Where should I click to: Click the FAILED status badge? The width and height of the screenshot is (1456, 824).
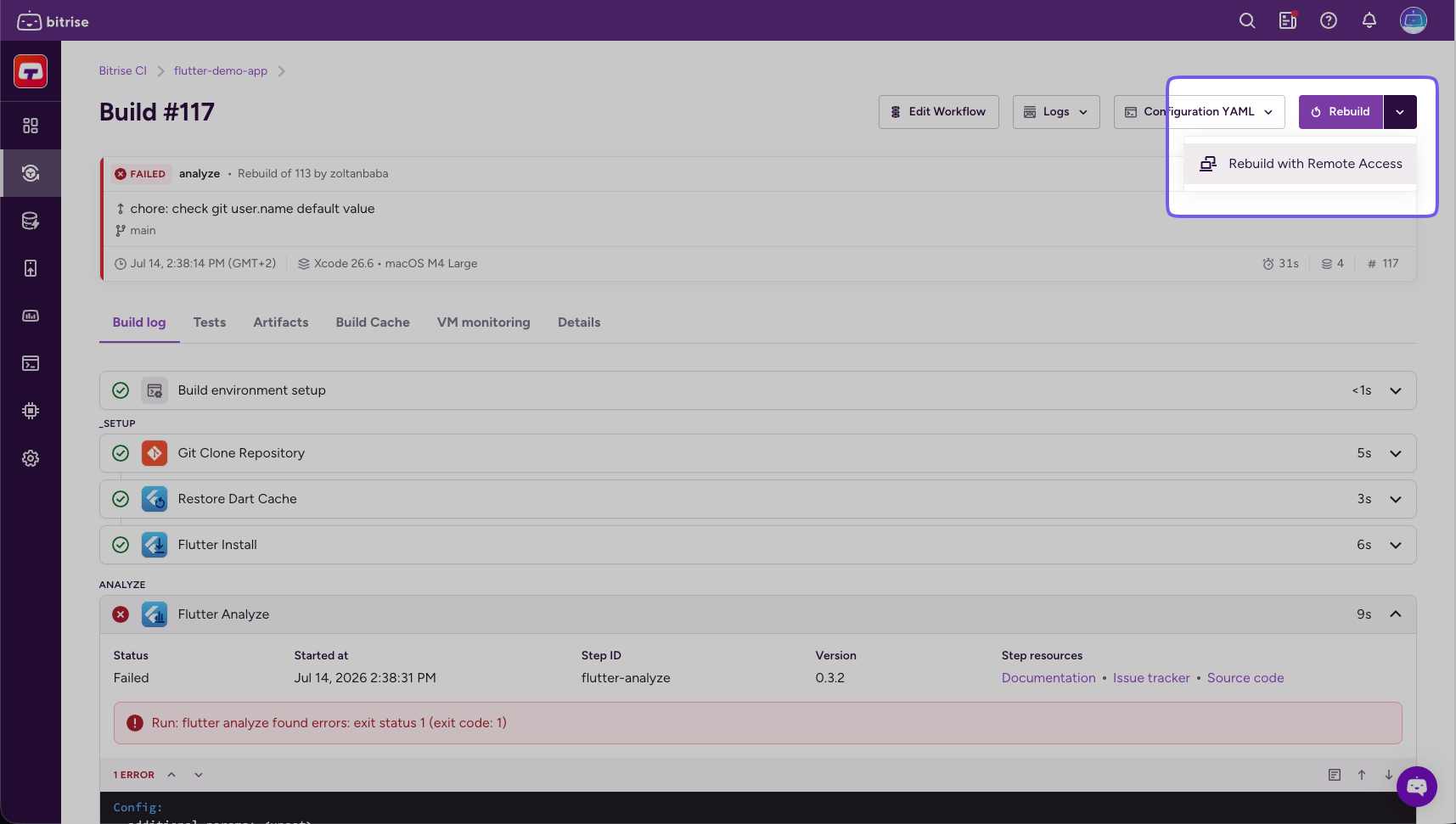pyautogui.click(x=141, y=174)
